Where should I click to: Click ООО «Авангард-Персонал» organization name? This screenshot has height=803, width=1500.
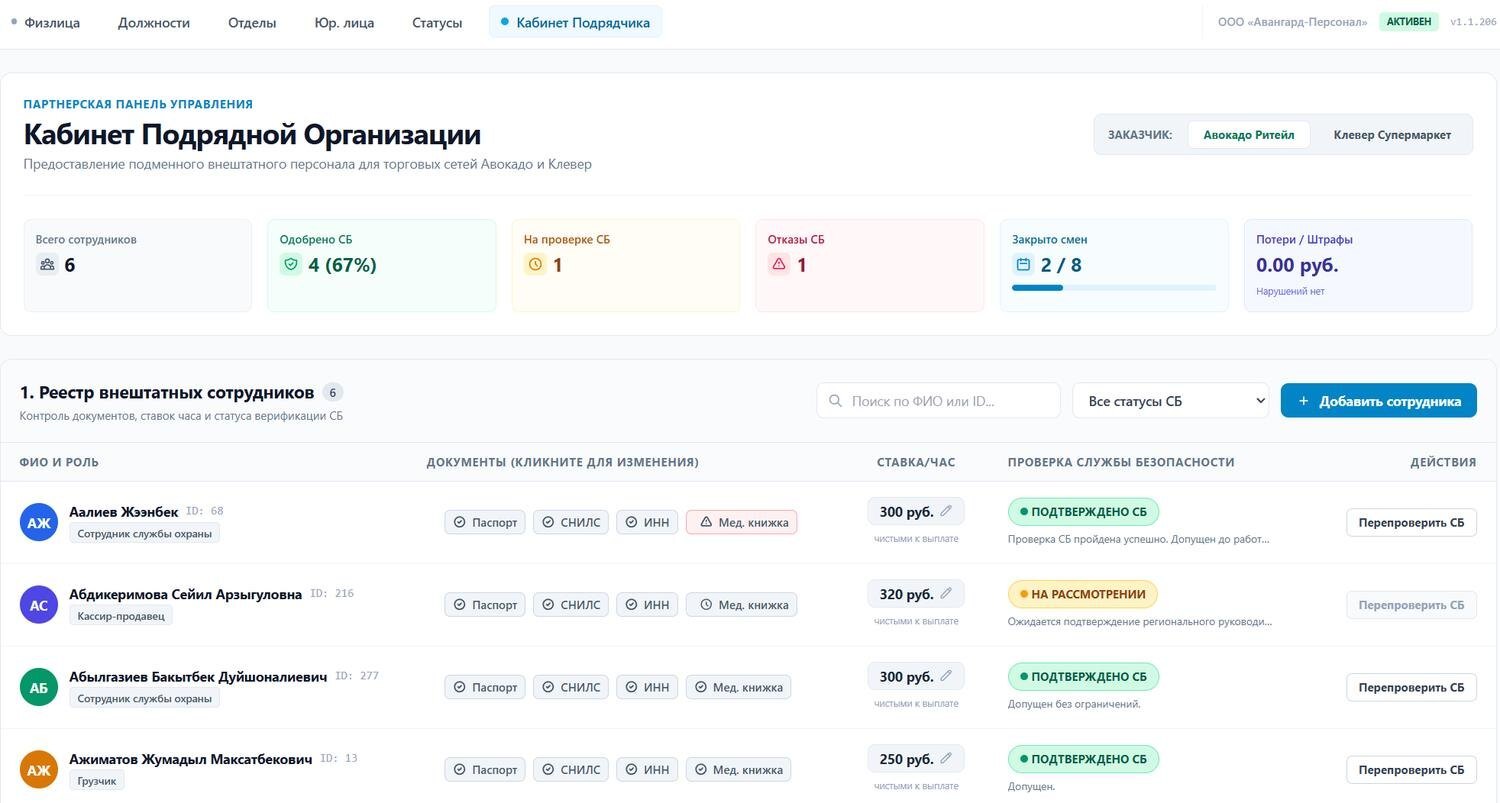coord(1292,22)
